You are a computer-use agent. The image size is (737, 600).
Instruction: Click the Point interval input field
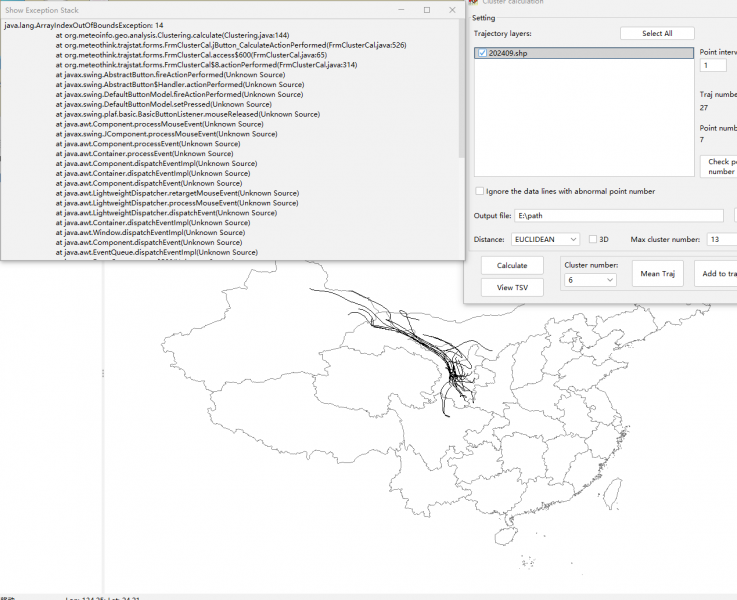coord(713,66)
